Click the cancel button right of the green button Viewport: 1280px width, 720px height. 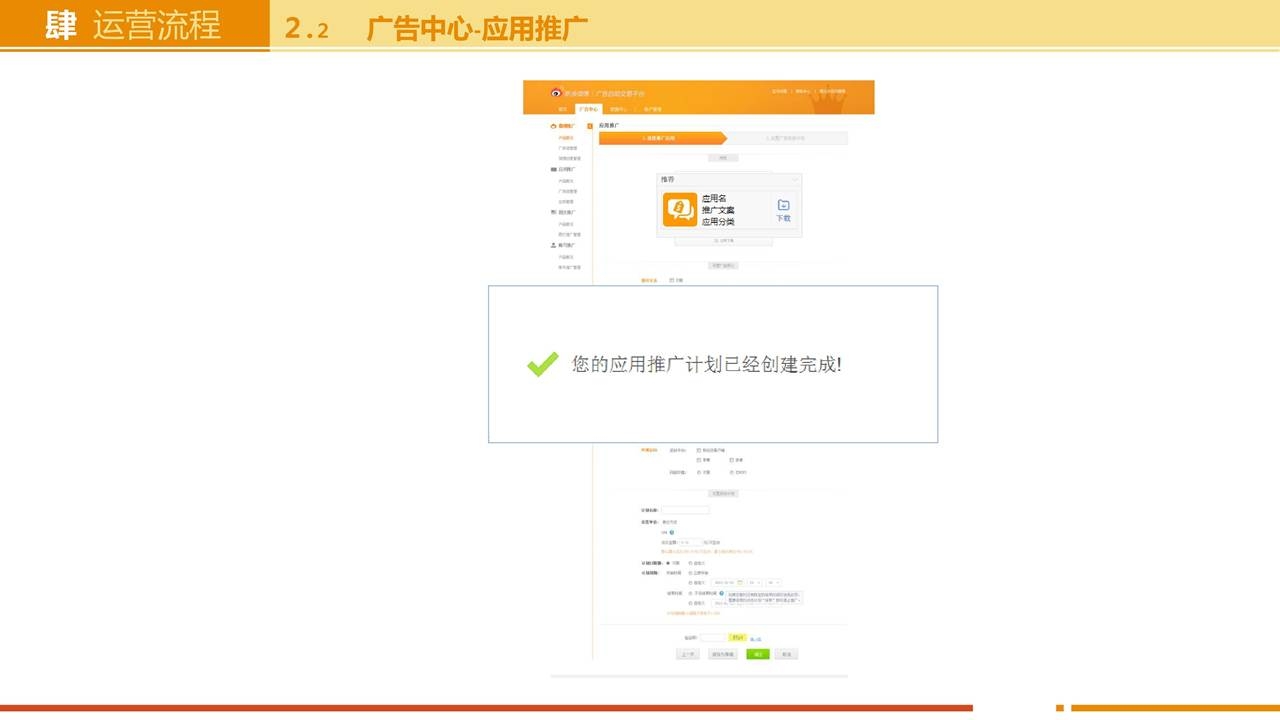coord(786,654)
